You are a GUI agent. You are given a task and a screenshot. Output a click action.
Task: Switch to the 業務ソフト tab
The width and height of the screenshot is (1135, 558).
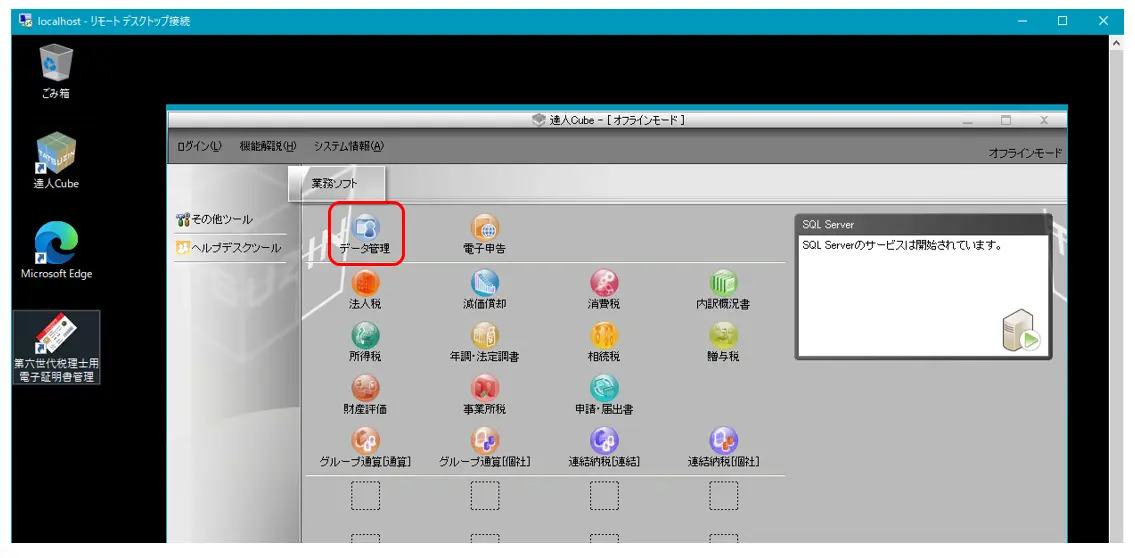click(x=335, y=184)
